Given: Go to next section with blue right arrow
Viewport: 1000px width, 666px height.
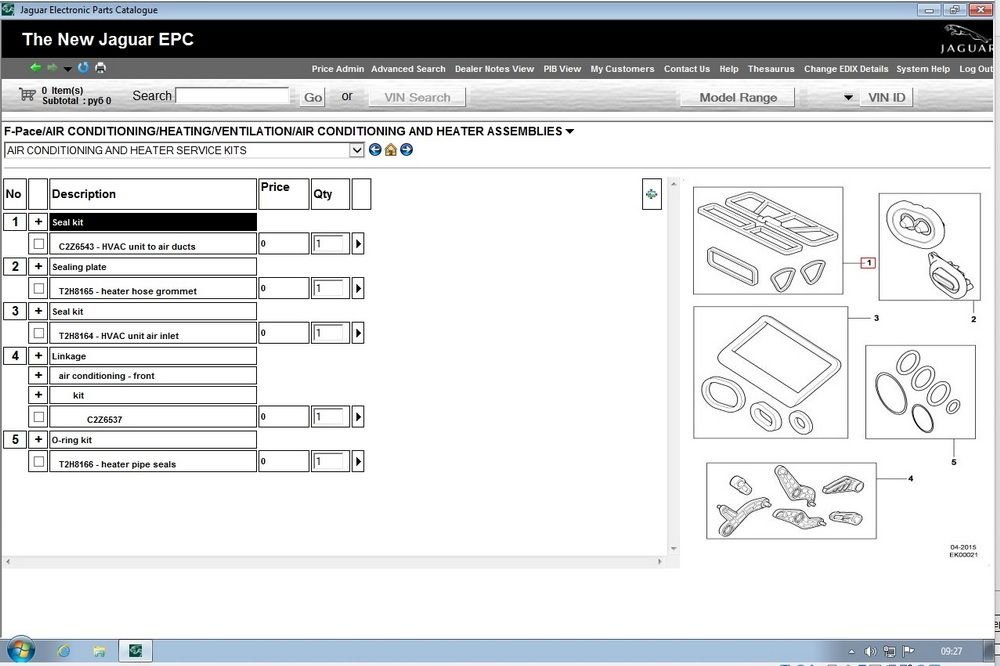Looking at the screenshot, I should (x=406, y=150).
